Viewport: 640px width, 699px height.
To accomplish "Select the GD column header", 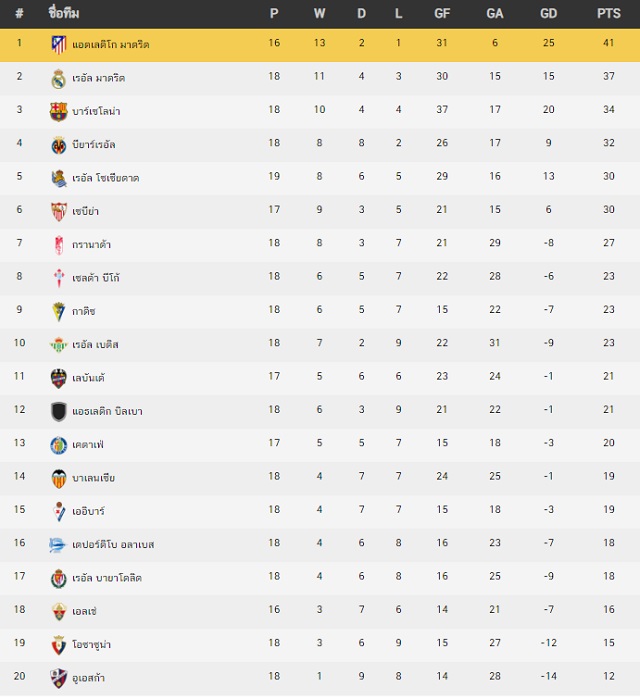I will pyautogui.click(x=548, y=13).
